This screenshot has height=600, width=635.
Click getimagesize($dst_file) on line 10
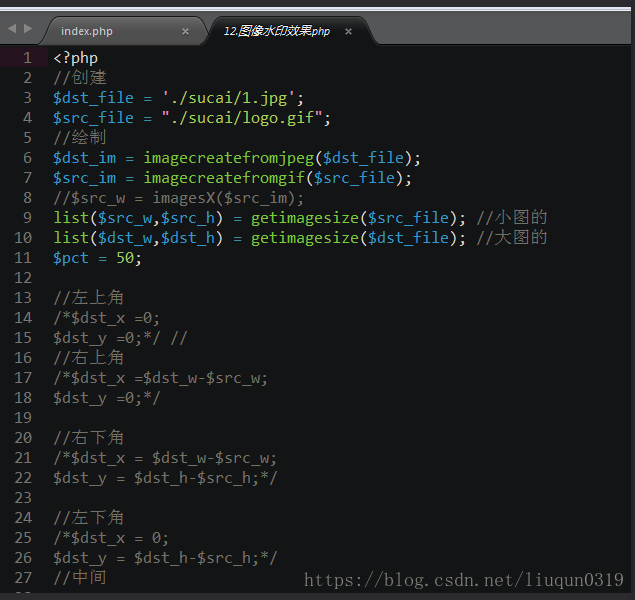click(353, 238)
